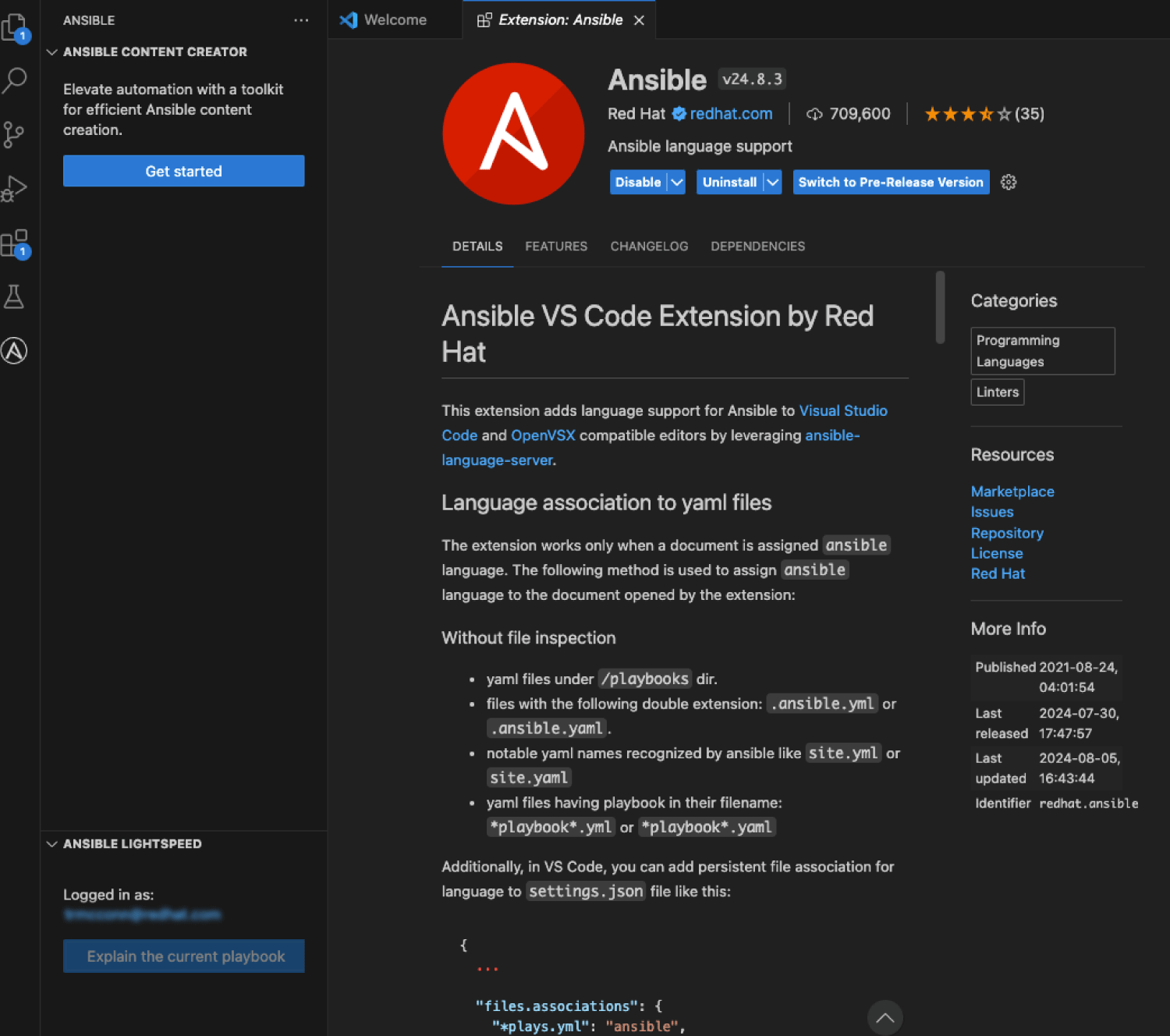
Task: Open the Disable dropdown arrow
Action: [677, 183]
